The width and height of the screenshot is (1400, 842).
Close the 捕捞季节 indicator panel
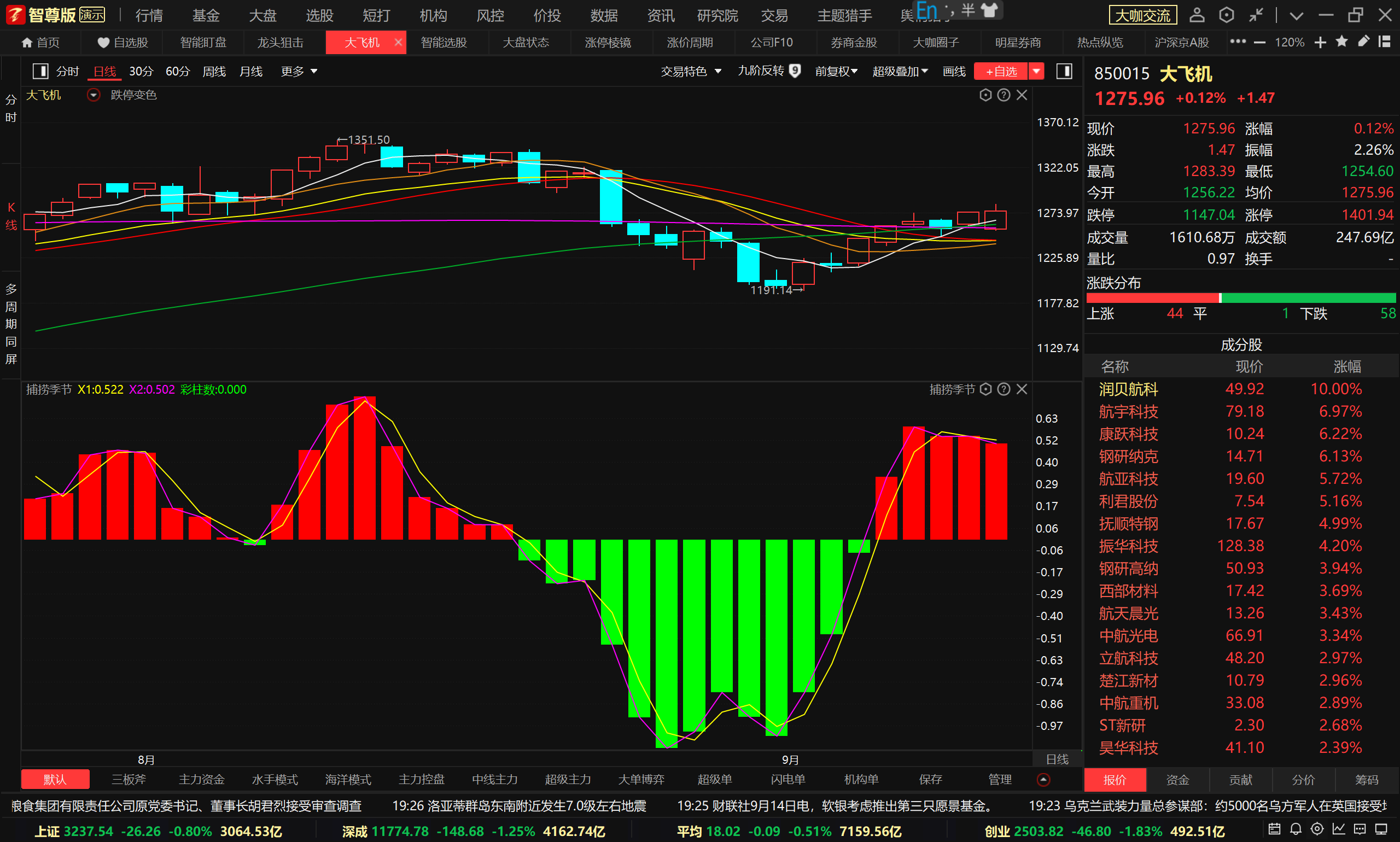(x=1022, y=389)
